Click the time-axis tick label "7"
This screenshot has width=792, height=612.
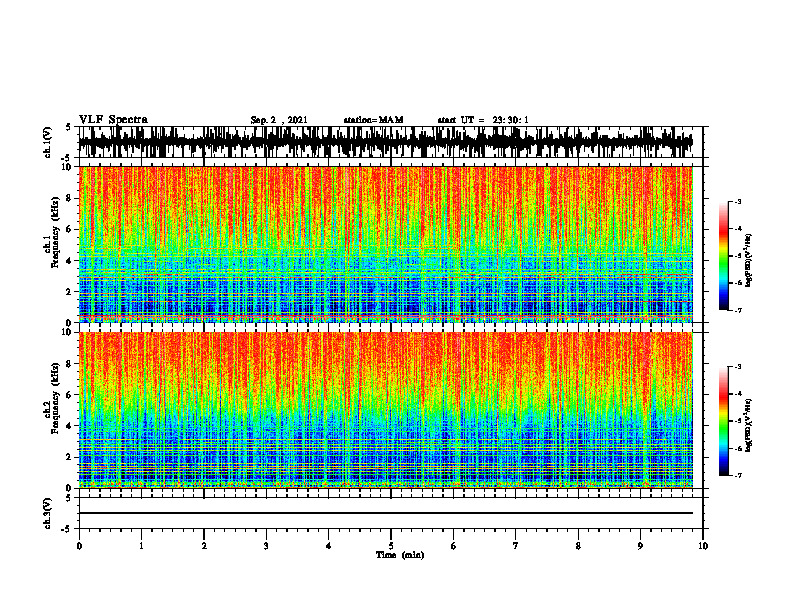tap(516, 546)
